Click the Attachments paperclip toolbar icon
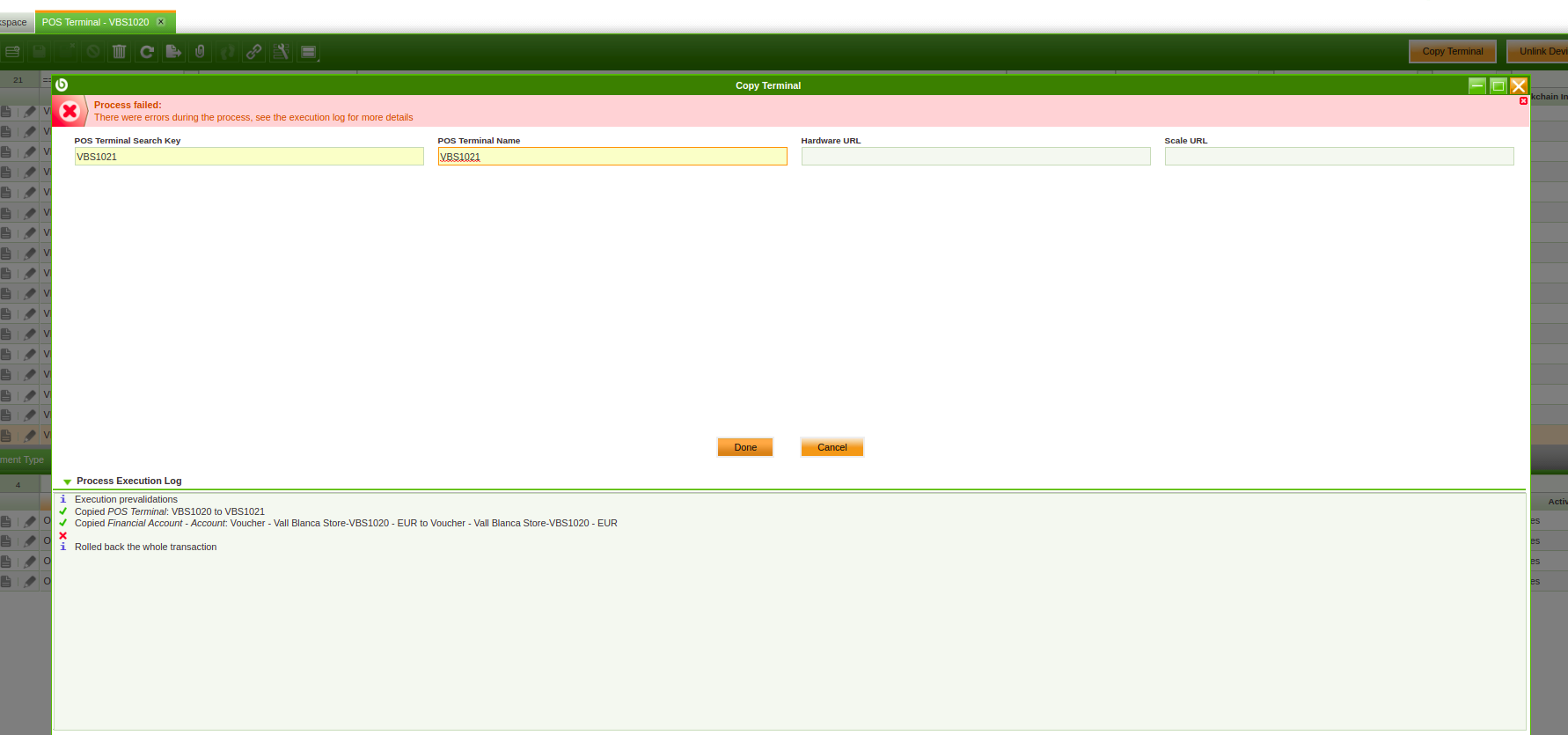The image size is (1568, 735). [201, 52]
